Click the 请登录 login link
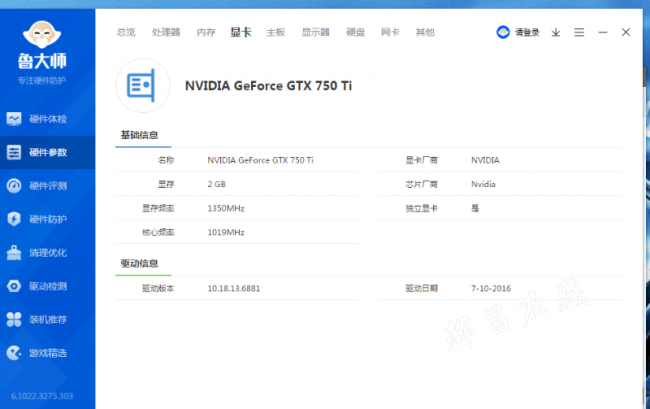The width and height of the screenshot is (650, 409). point(527,32)
